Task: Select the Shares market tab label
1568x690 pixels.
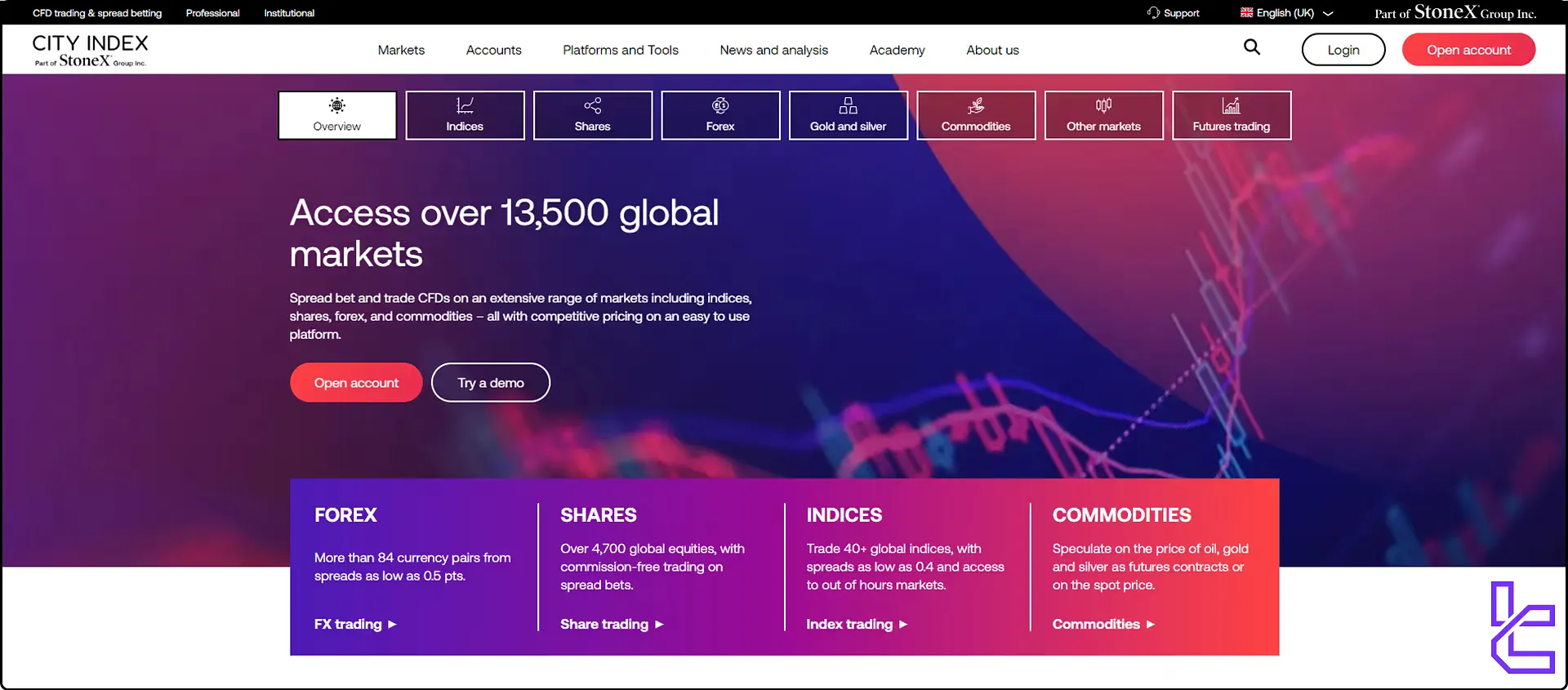Action: coord(592,127)
